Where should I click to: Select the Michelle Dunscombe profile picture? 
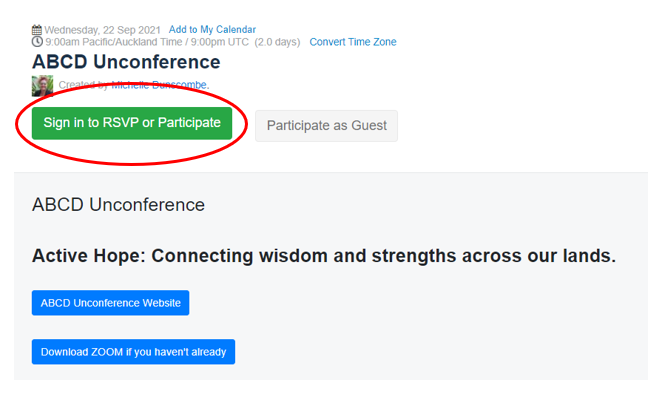pyautogui.click(x=43, y=86)
